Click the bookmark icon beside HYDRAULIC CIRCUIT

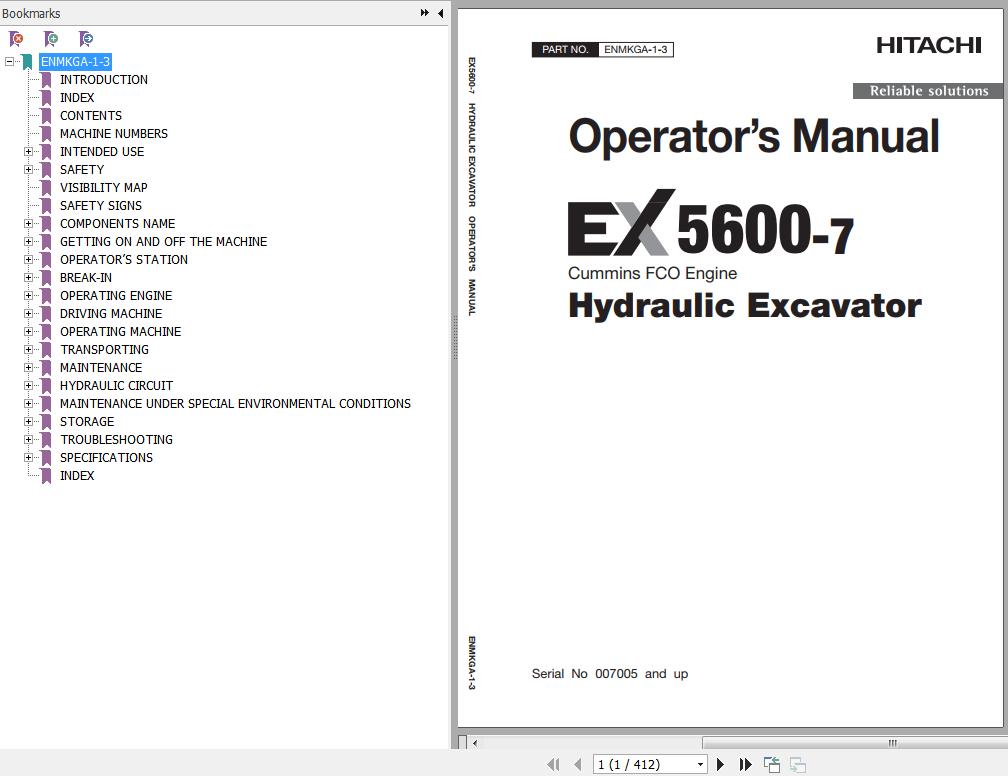coord(46,386)
